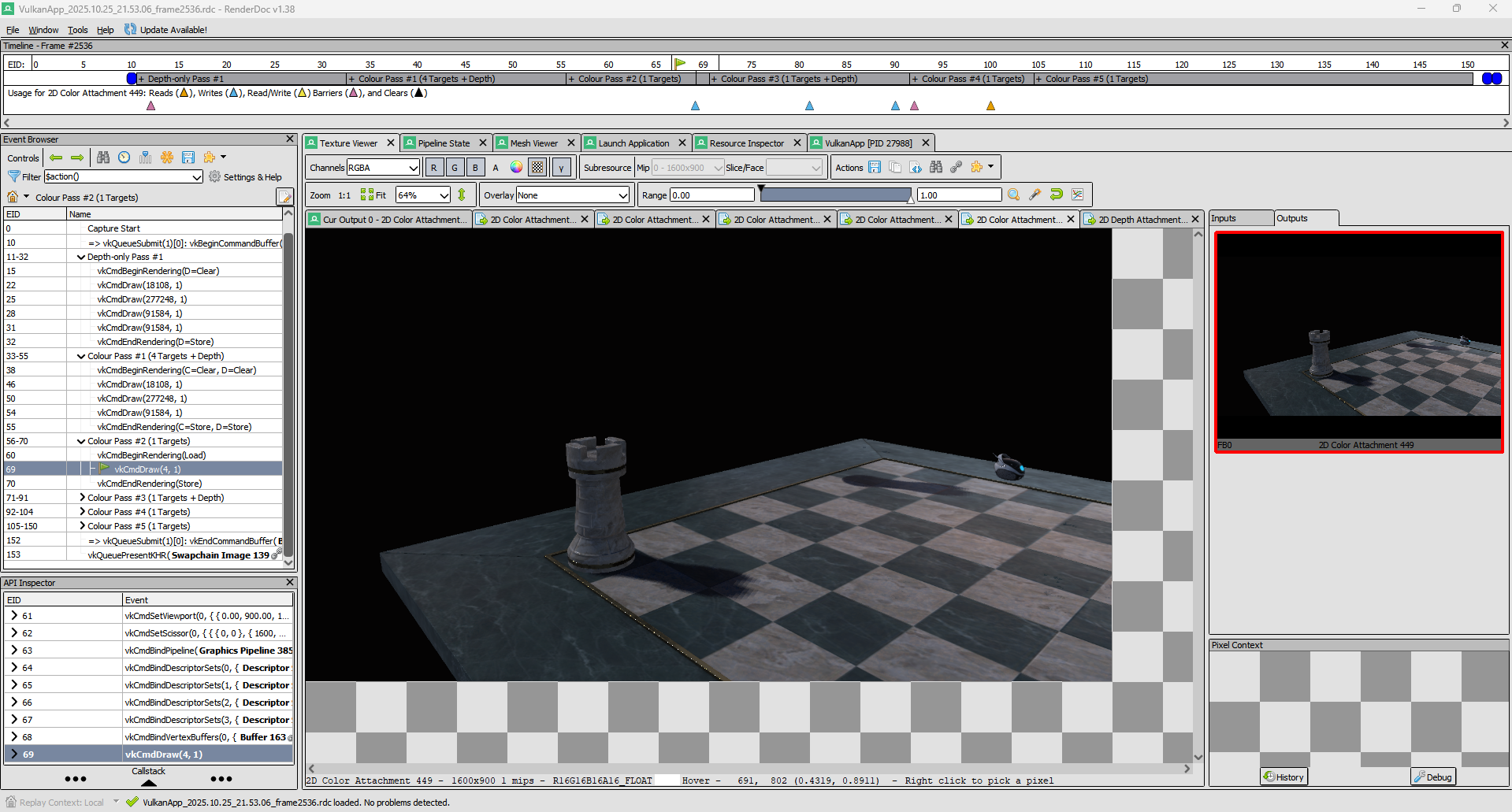
Task: Click the clock timing icon in Event Browser
Action: [124, 158]
